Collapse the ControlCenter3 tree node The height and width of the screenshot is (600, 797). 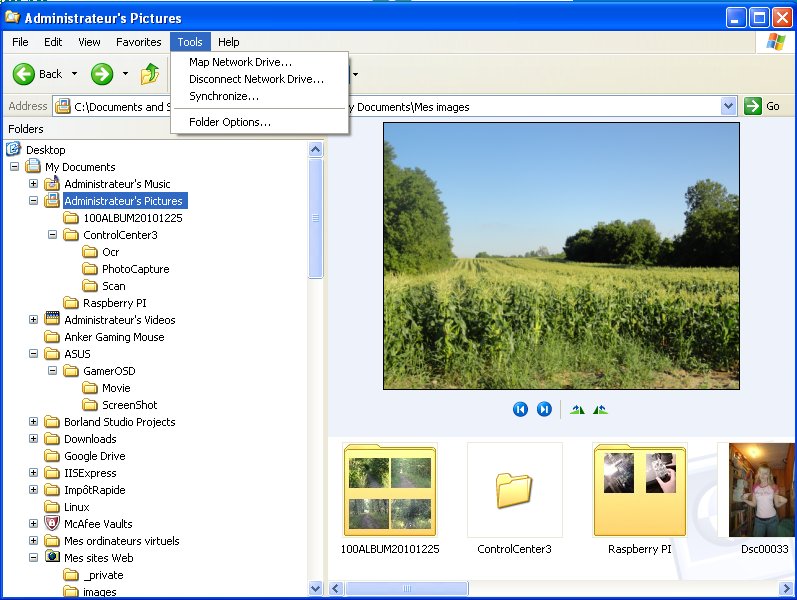click(52, 235)
